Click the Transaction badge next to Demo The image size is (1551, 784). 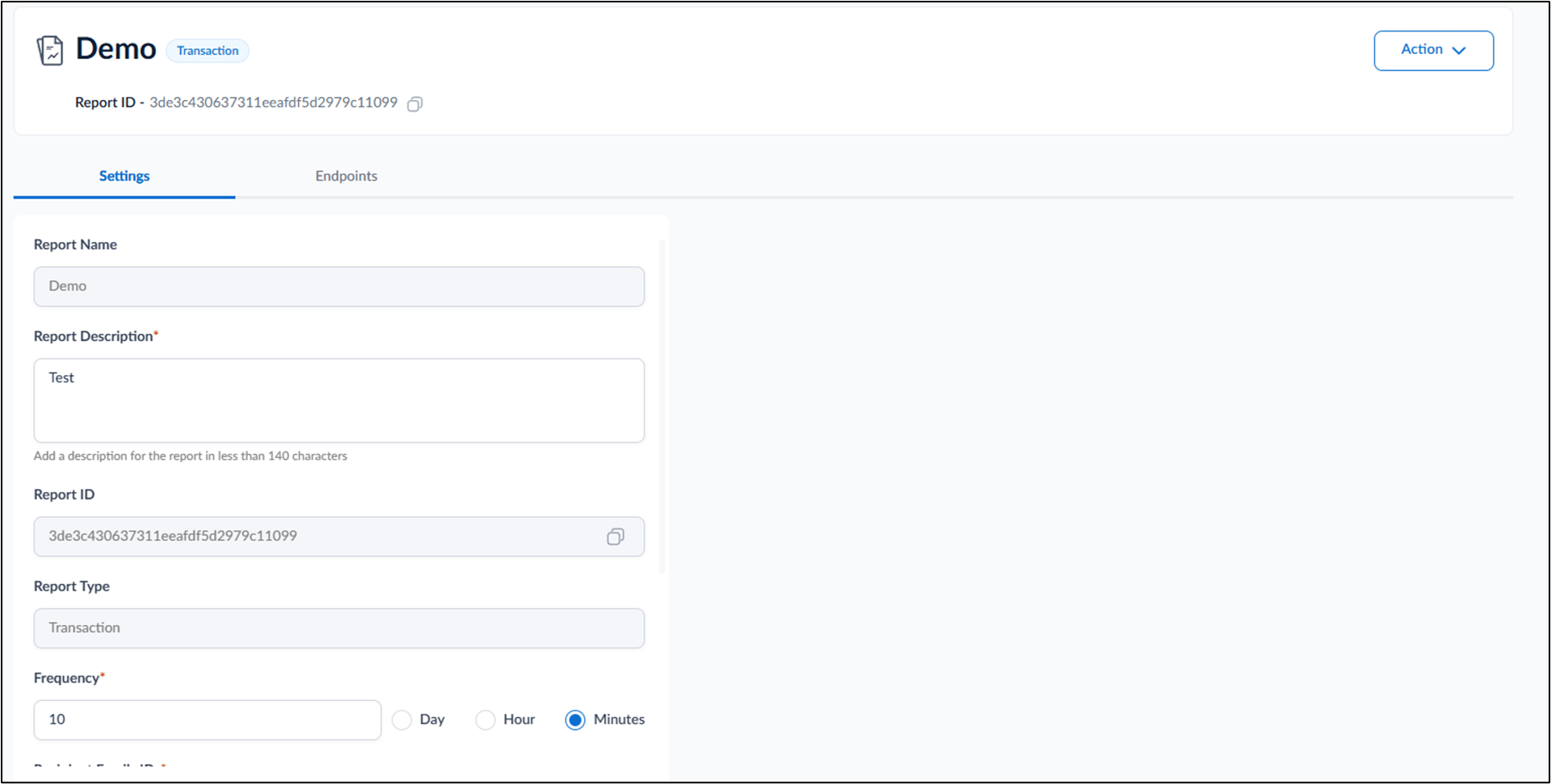(207, 51)
